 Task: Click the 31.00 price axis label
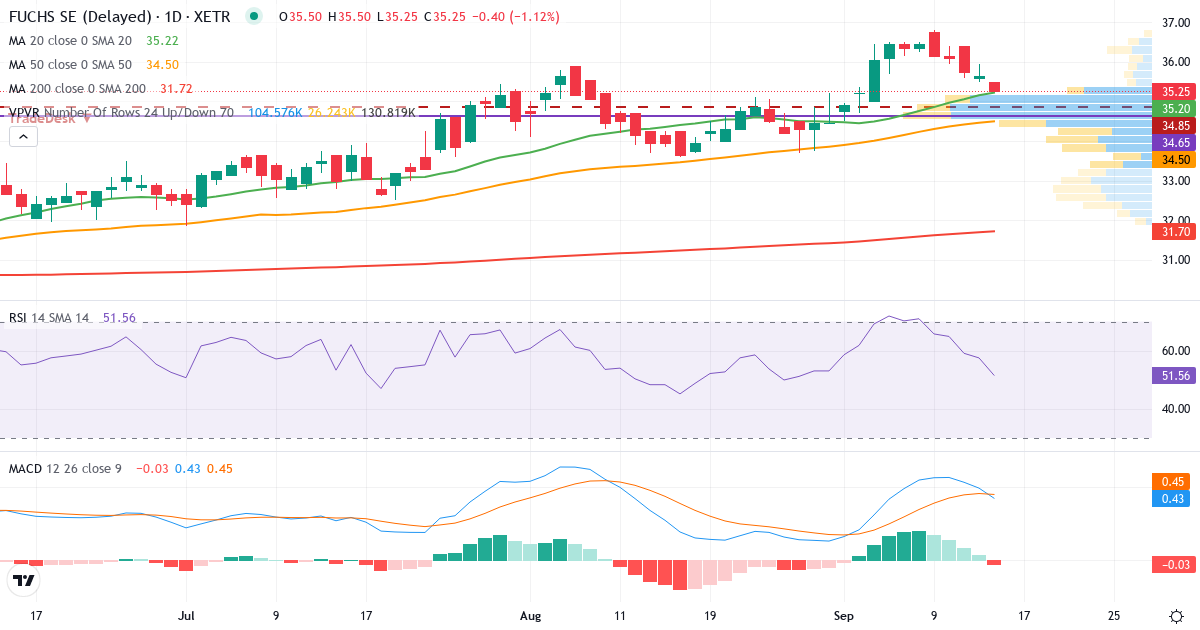tap(1175, 260)
